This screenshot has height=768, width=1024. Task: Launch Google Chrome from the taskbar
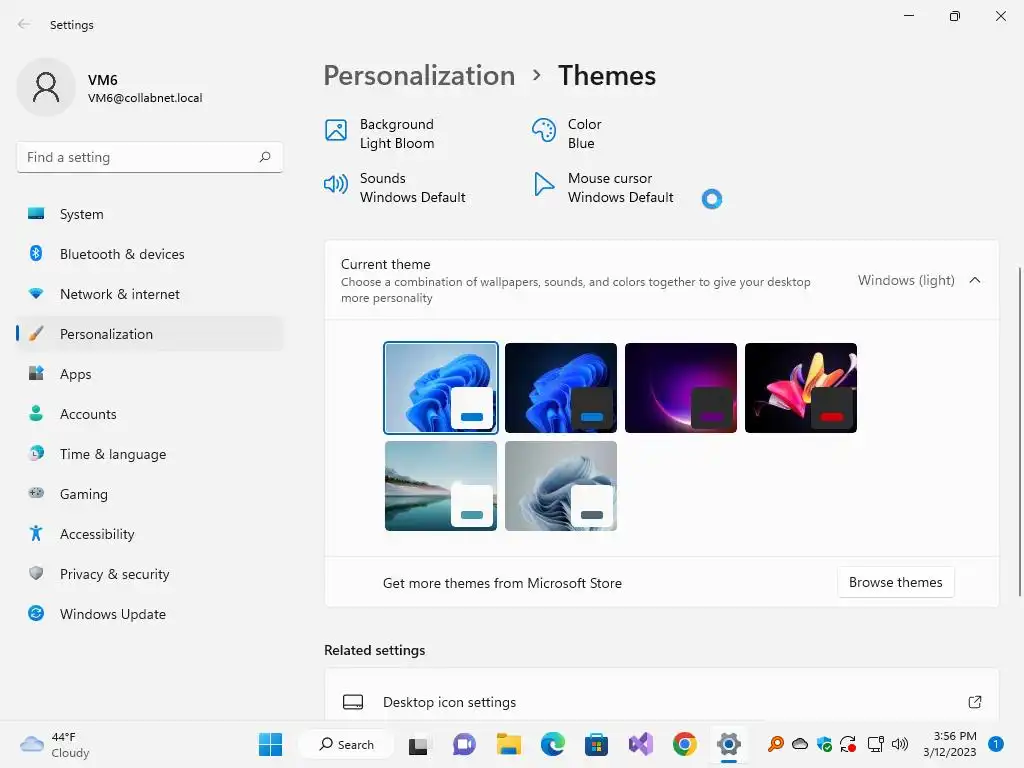684,744
